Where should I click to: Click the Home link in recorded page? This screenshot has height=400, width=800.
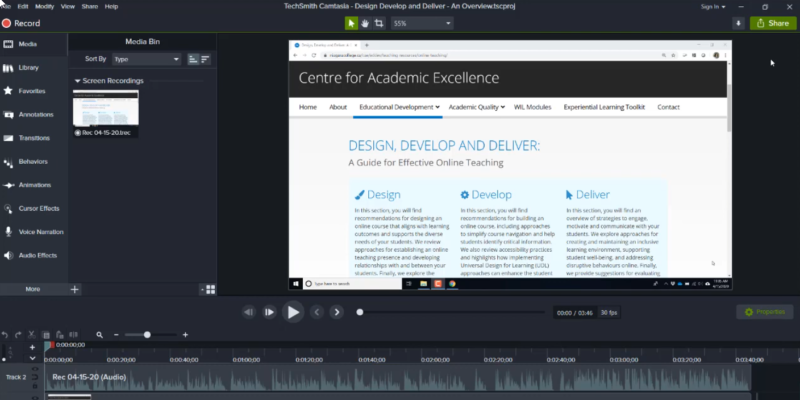coord(308,107)
